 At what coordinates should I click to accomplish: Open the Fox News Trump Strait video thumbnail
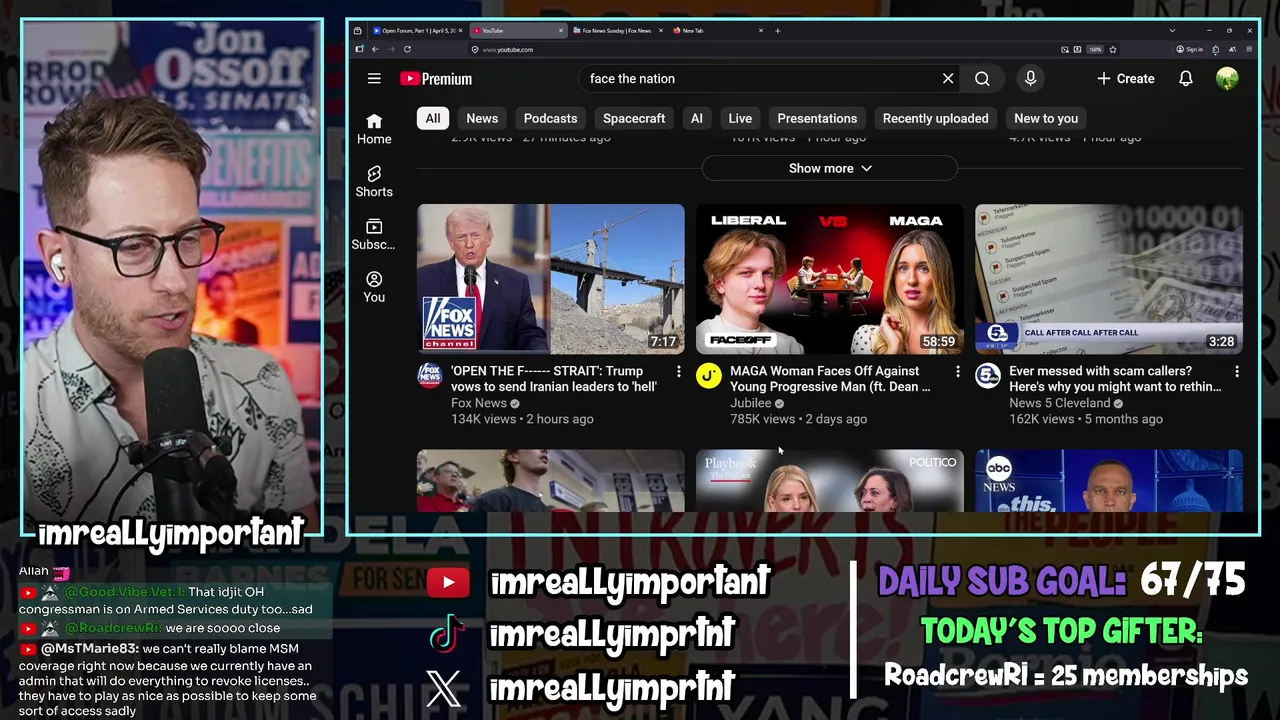[551, 279]
